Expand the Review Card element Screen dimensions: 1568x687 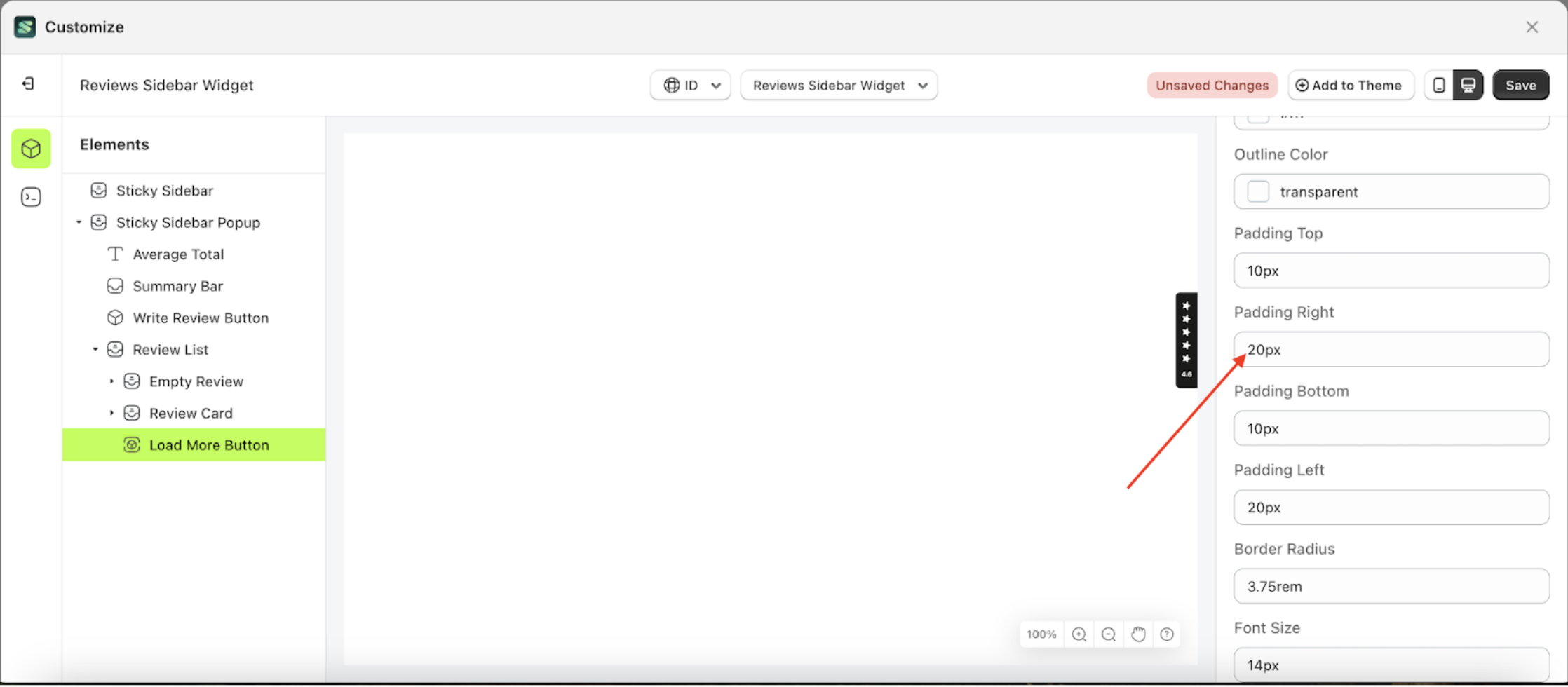[x=111, y=413]
